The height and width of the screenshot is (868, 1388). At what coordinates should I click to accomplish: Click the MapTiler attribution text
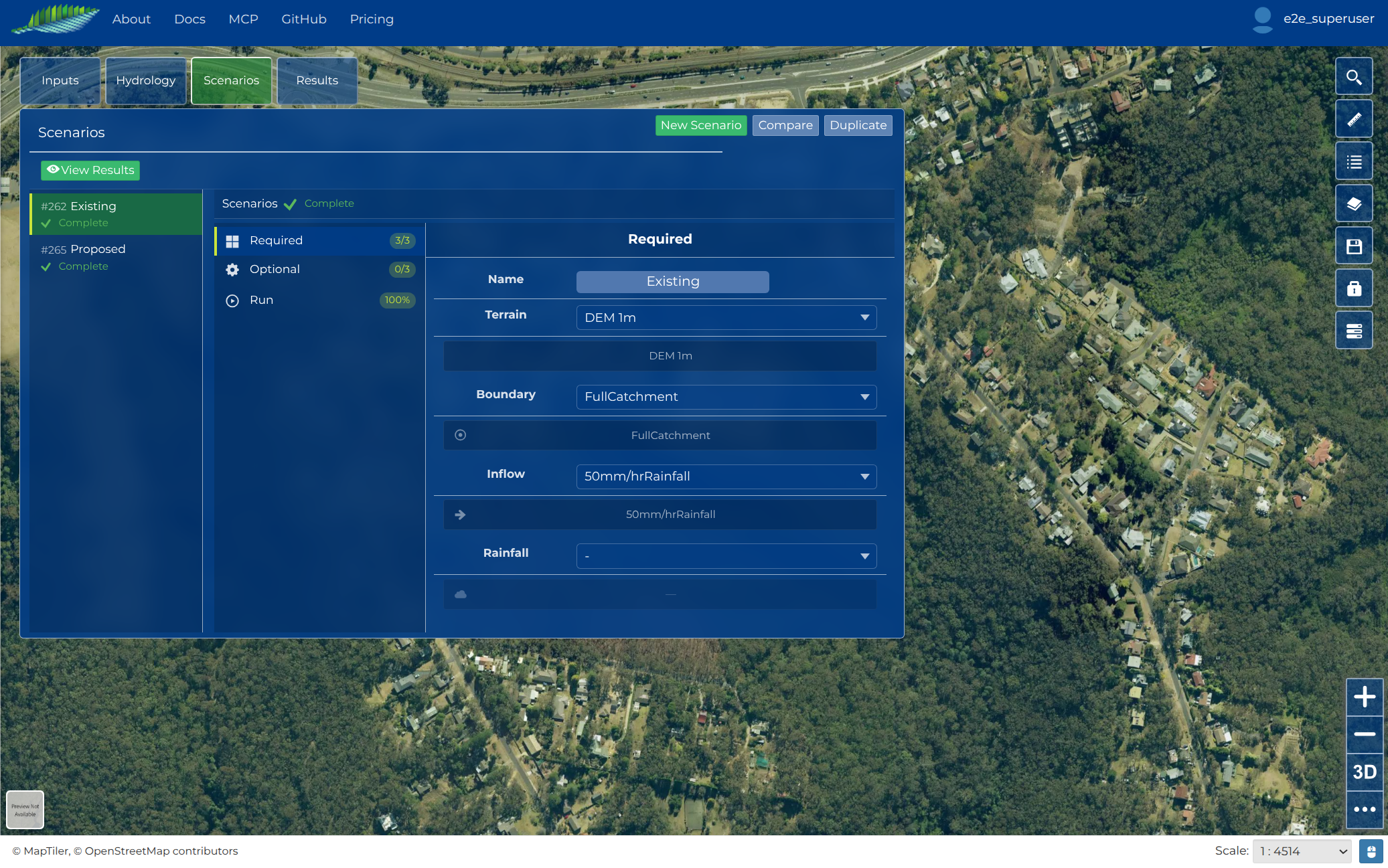click(x=125, y=851)
